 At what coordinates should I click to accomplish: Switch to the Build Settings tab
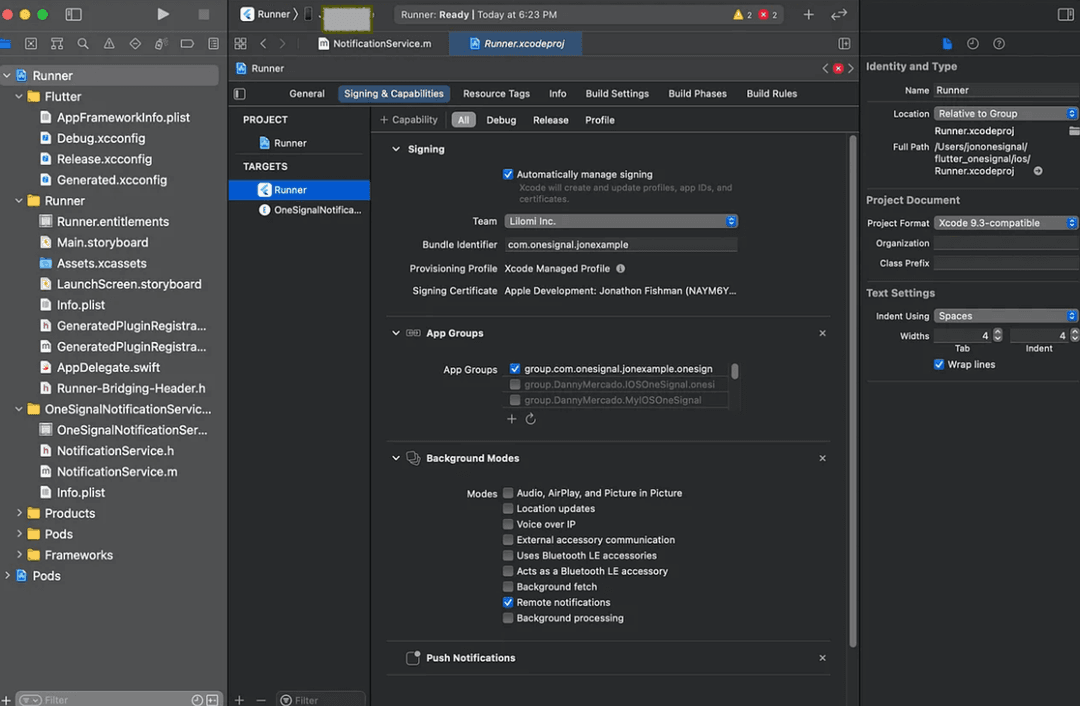click(617, 93)
